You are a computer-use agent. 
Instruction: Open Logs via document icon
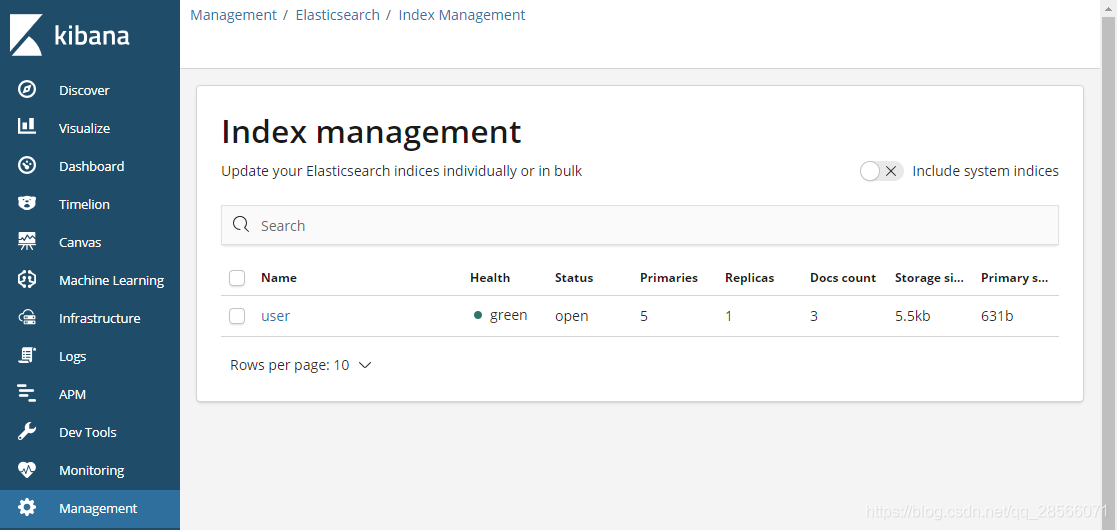(x=26, y=355)
